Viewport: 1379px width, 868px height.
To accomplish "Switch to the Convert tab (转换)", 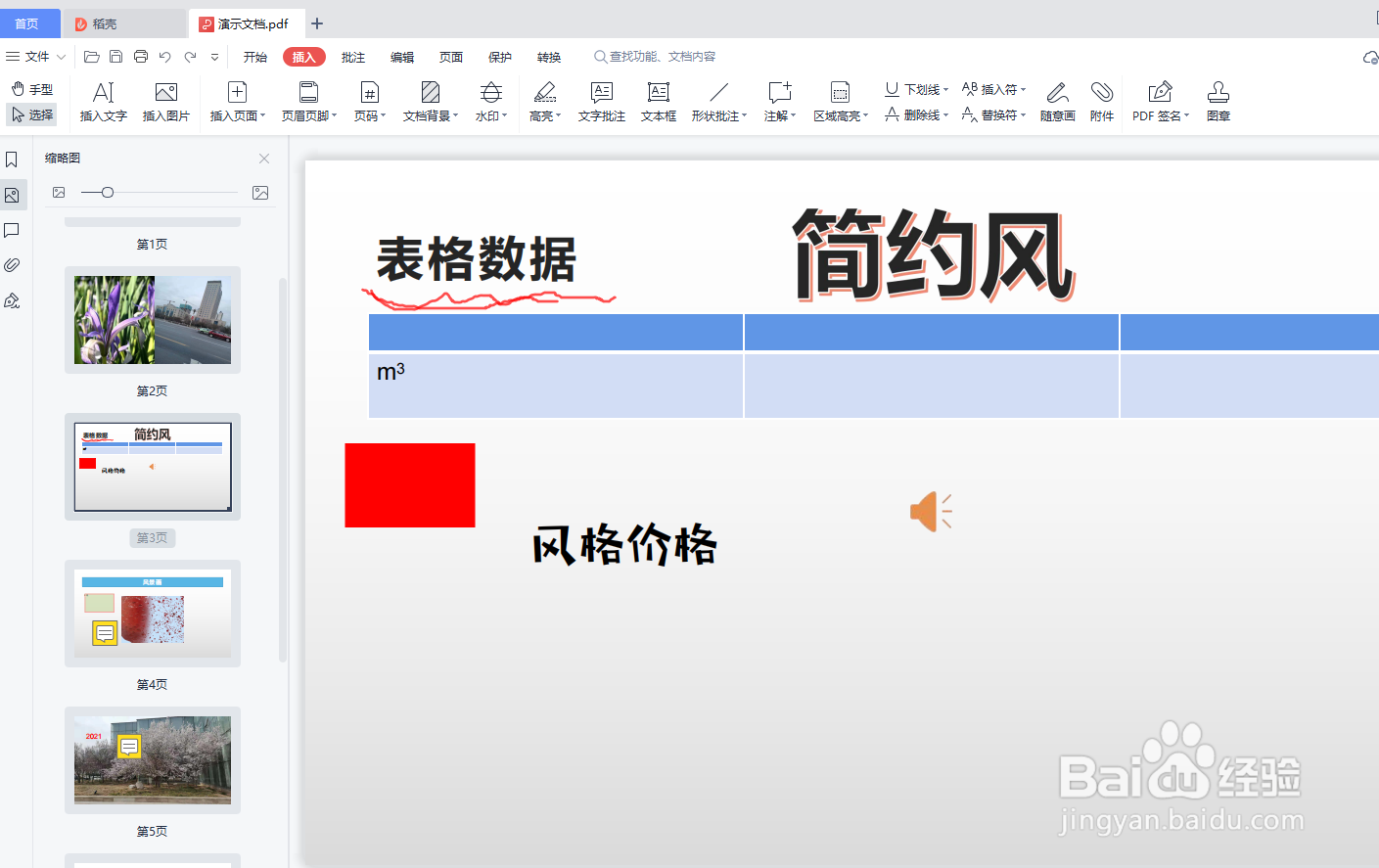I will [x=549, y=57].
